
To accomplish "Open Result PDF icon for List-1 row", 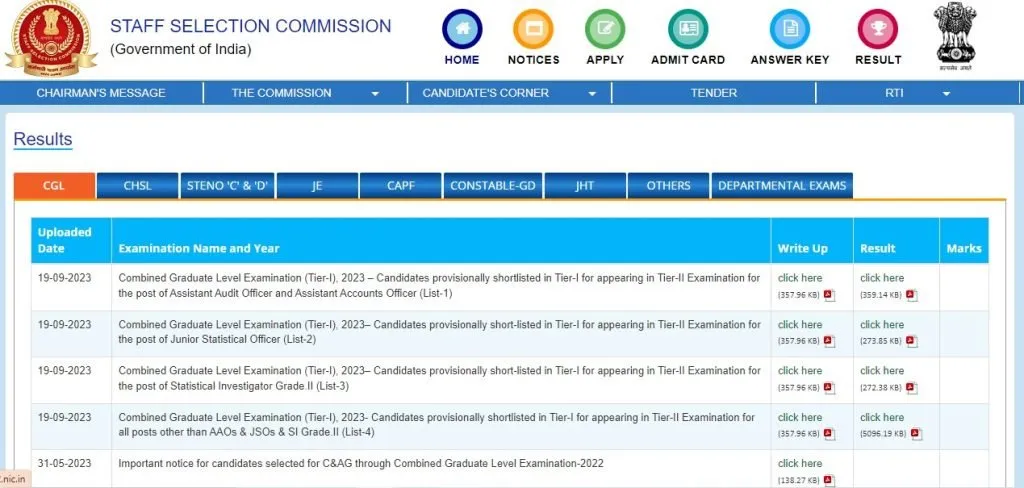I will tap(911, 295).
